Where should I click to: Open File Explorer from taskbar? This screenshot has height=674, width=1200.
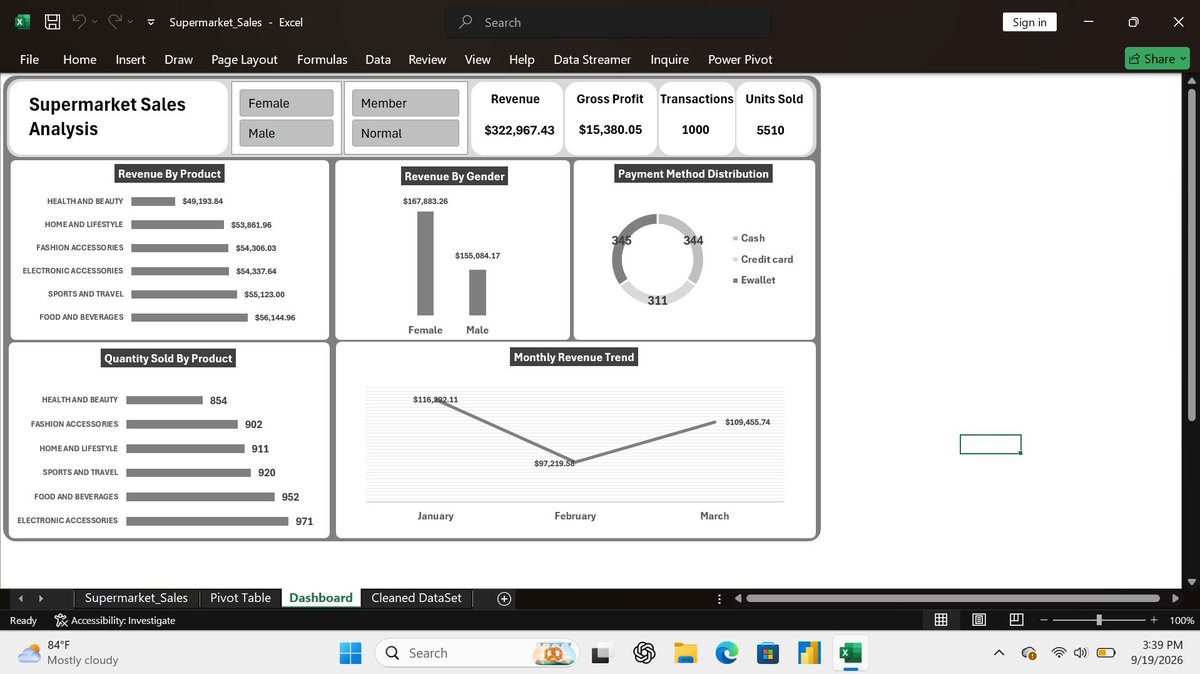685,653
